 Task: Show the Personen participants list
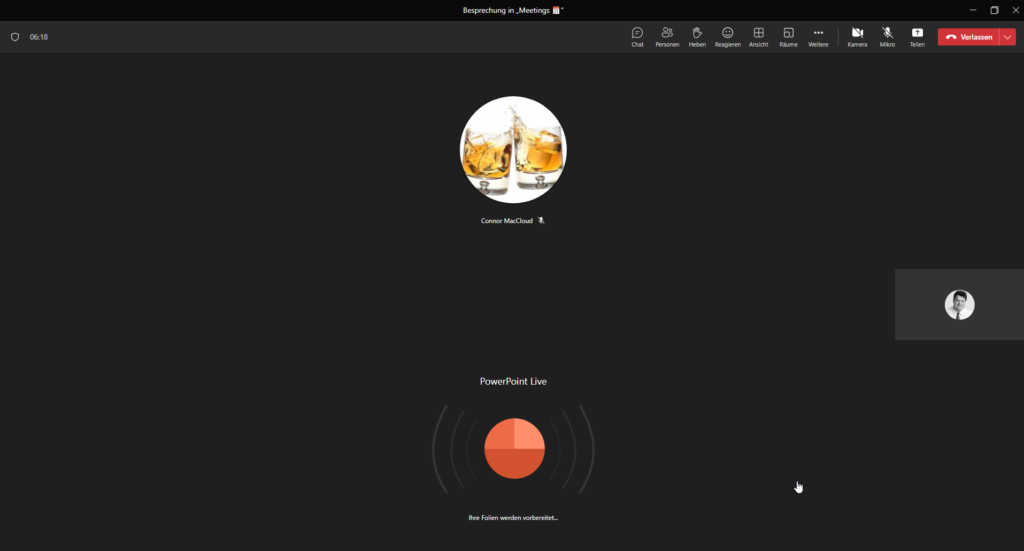(x=667, y=37)
